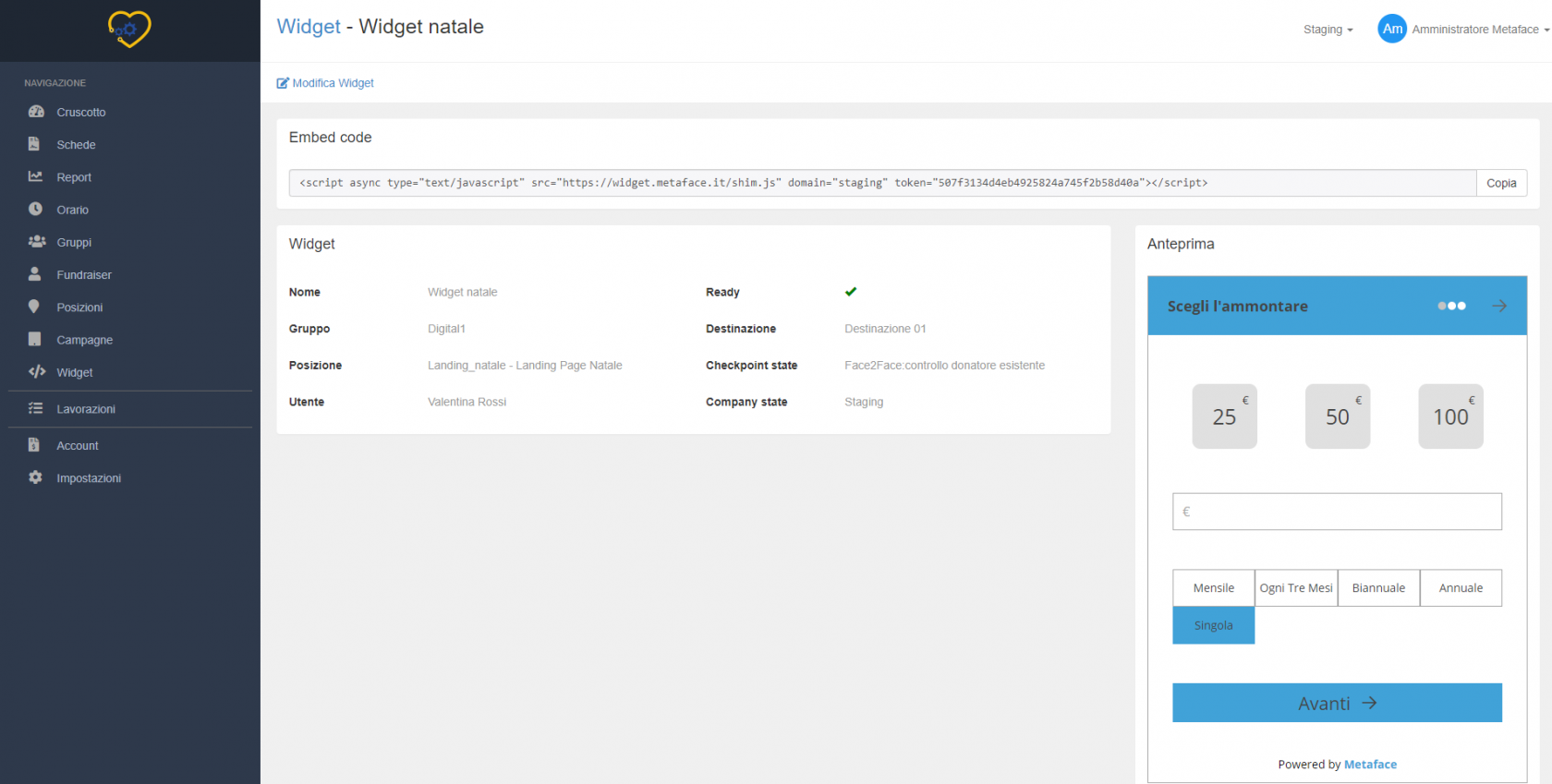
Task: Choose the Singola donation frequency
Action: [x=1213, y=625]
